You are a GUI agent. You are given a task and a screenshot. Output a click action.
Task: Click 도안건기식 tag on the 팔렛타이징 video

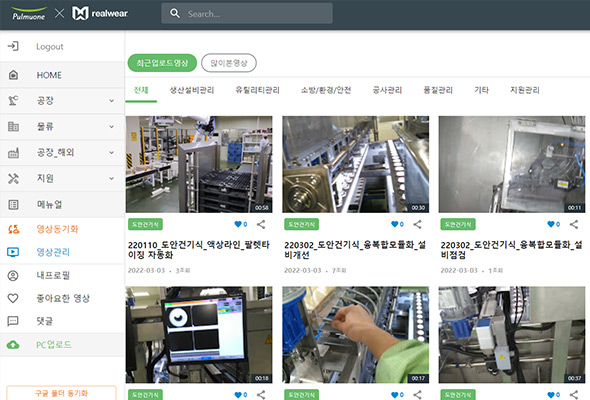coord(145,224)
